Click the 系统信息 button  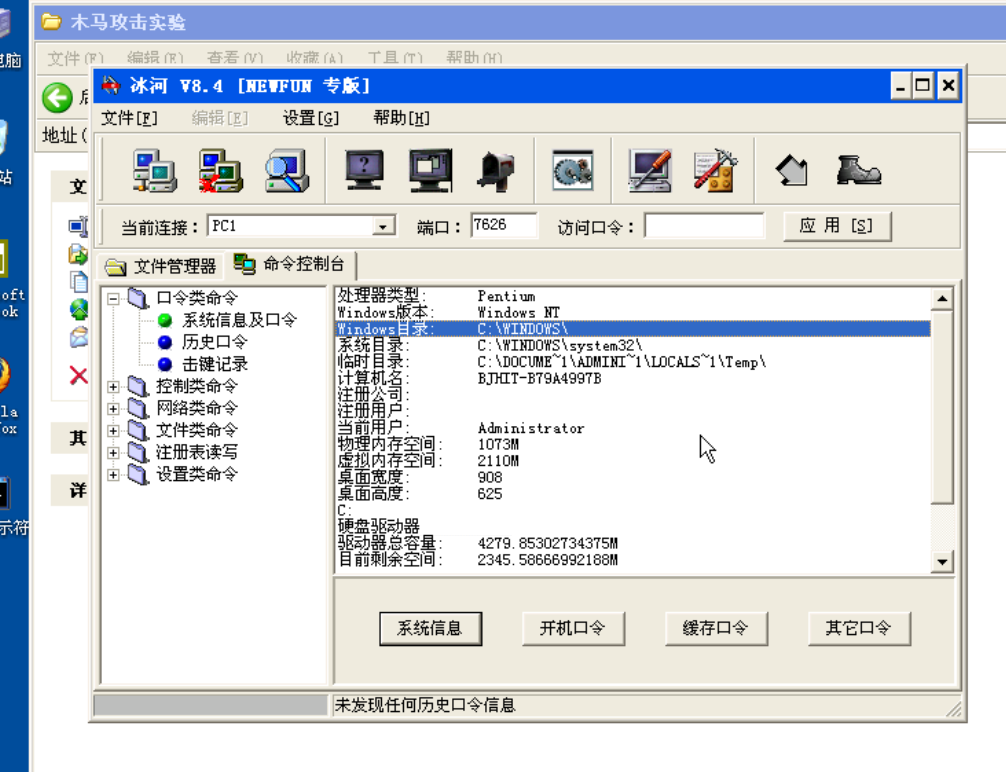point(430,628)
